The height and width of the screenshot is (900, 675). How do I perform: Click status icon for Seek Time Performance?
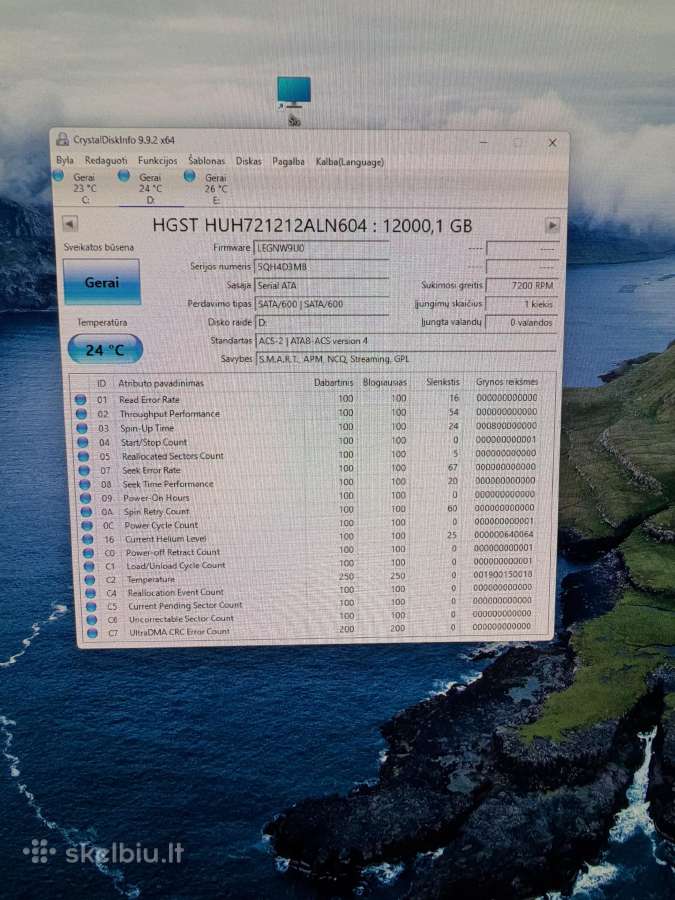[x=85, y=484]
